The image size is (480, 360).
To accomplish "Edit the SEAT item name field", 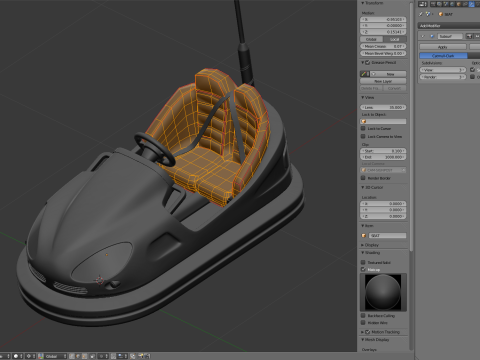I will tap(387, 236).
